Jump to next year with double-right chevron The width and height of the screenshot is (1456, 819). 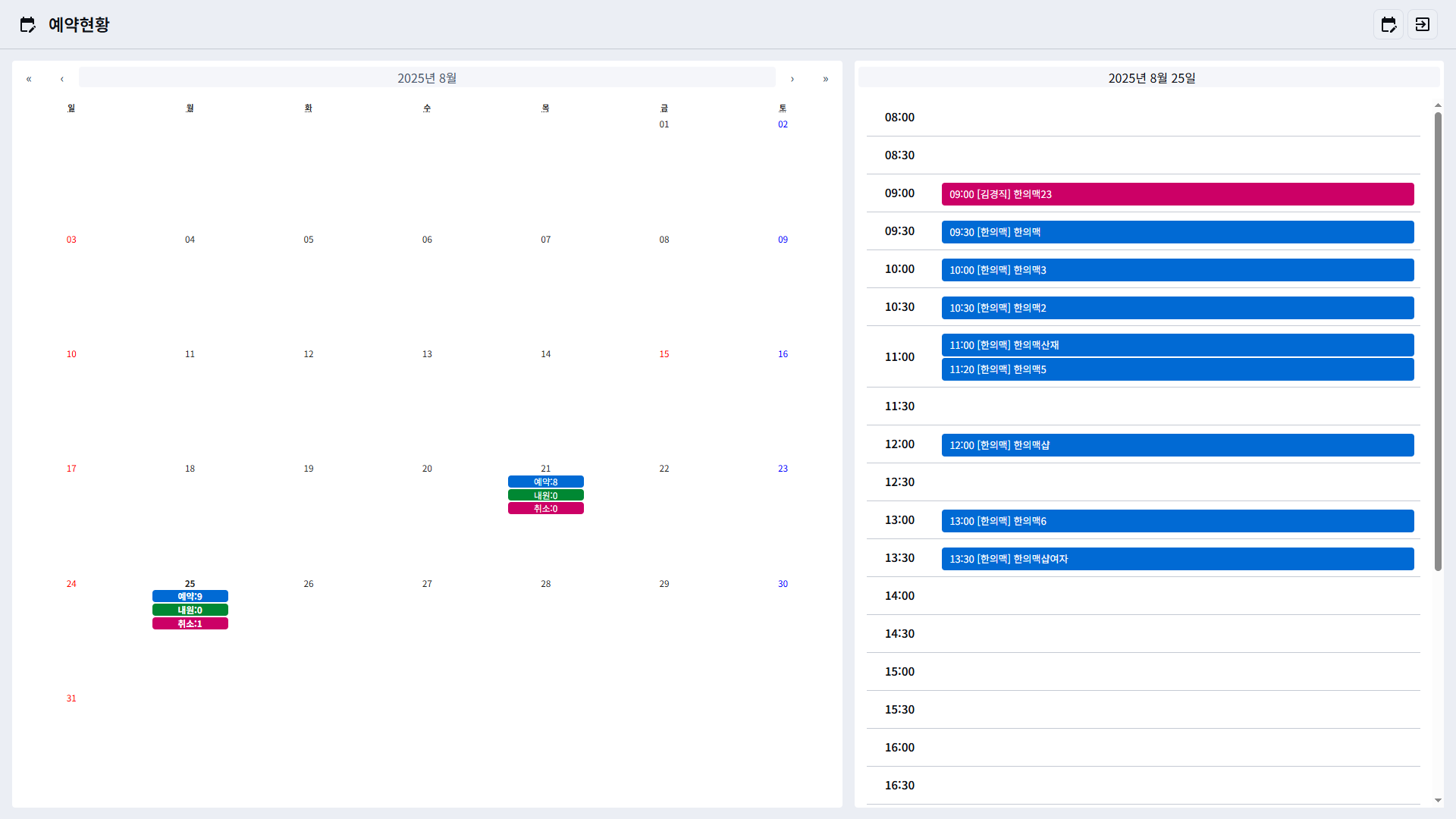826,79
